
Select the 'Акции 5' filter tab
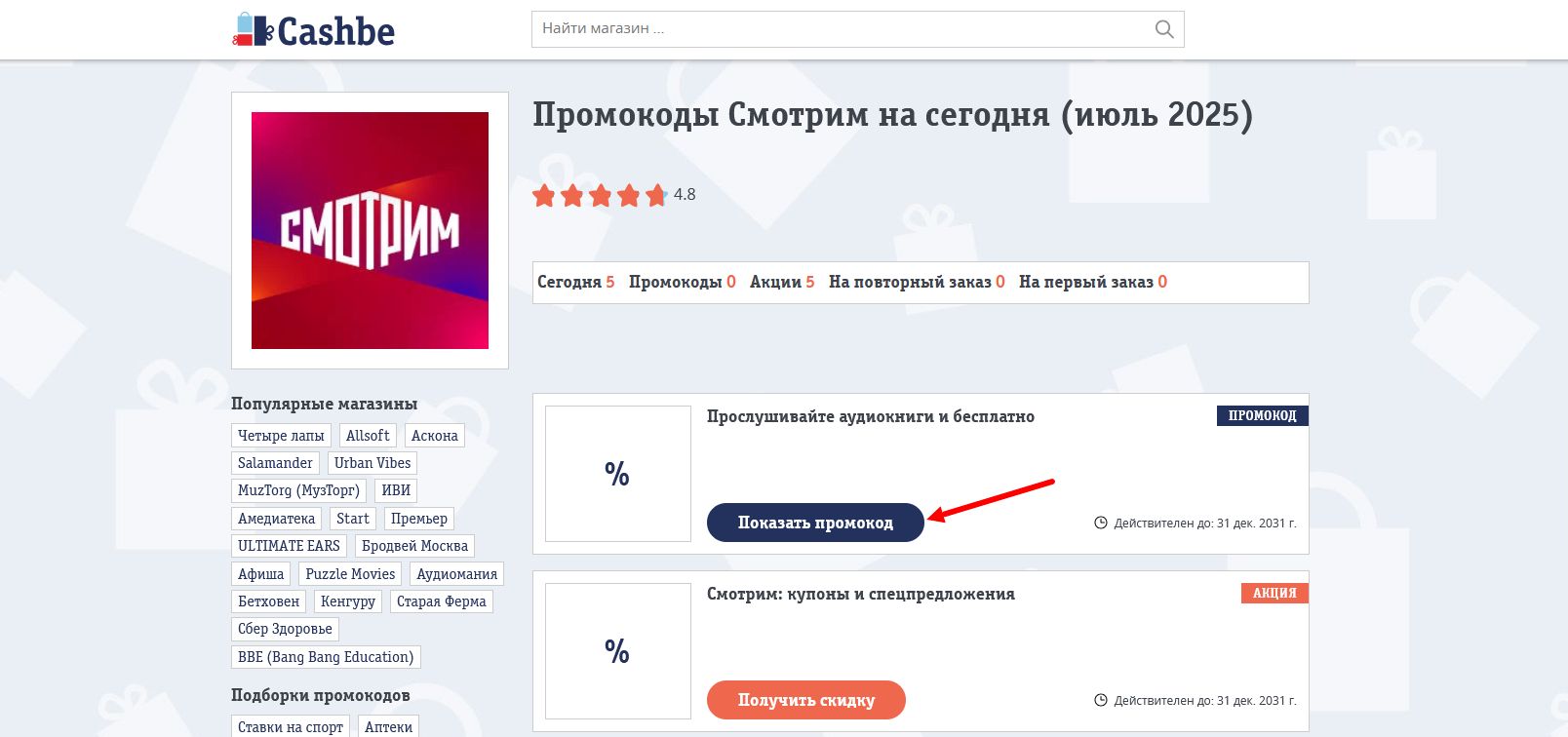click(782, 282)
